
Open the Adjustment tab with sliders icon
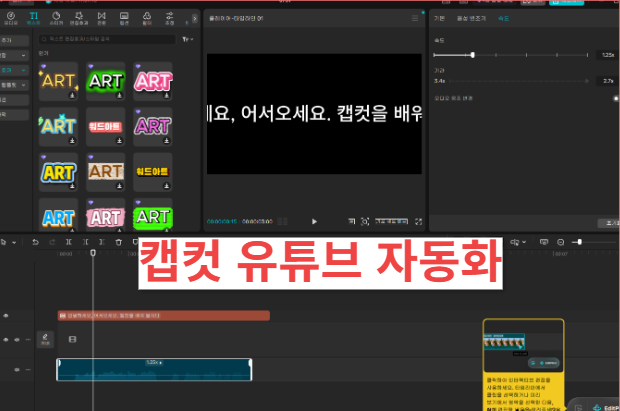(x=170, y=18)
